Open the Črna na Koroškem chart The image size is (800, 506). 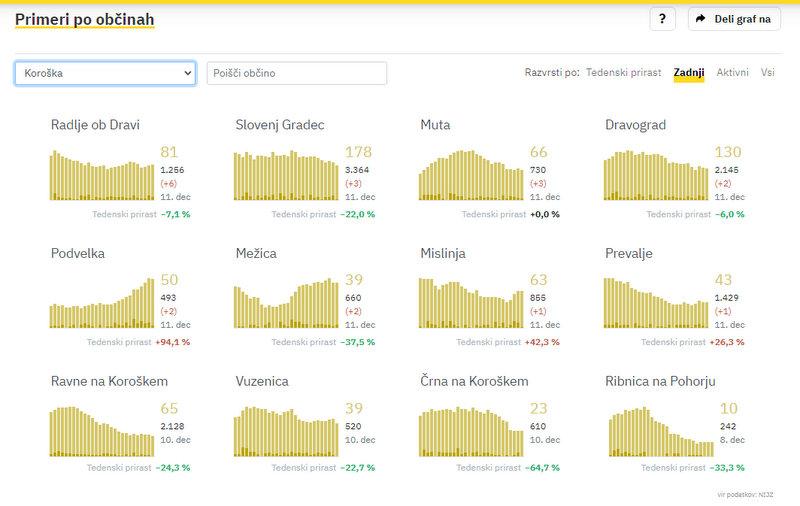(x=471, y=432)
